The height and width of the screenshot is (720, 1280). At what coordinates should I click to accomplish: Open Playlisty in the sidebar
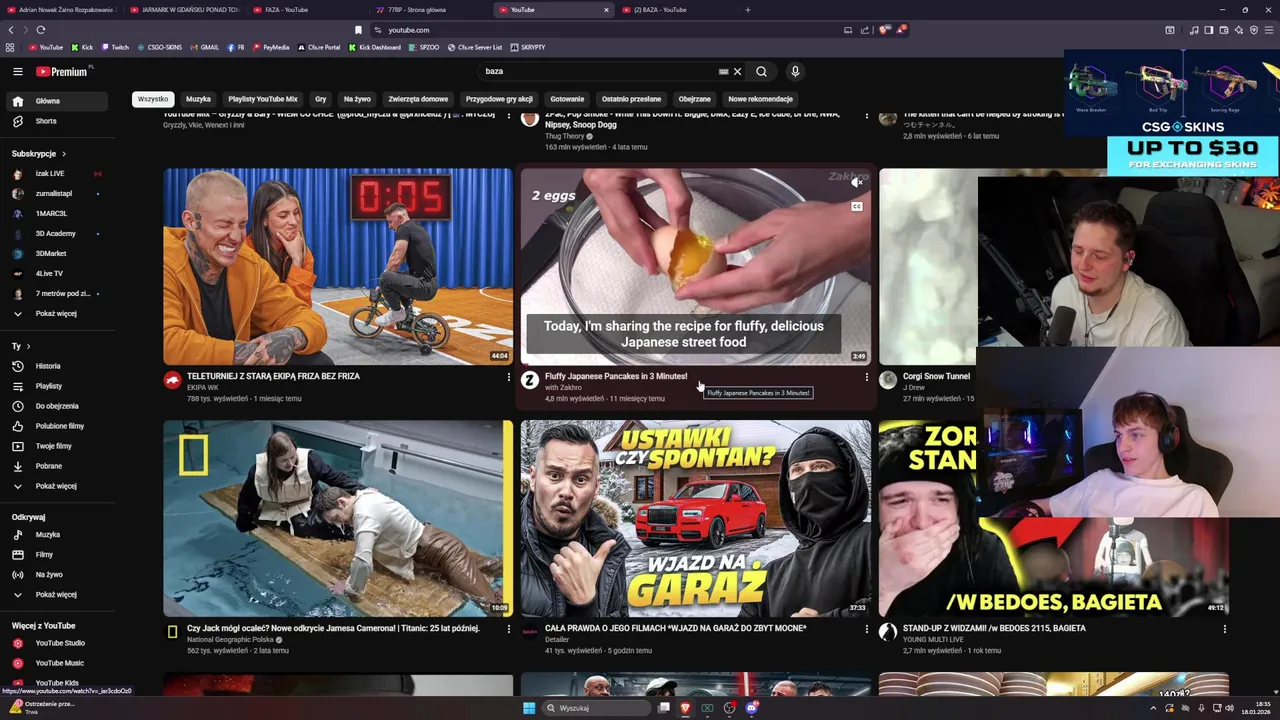click(55, 386)
